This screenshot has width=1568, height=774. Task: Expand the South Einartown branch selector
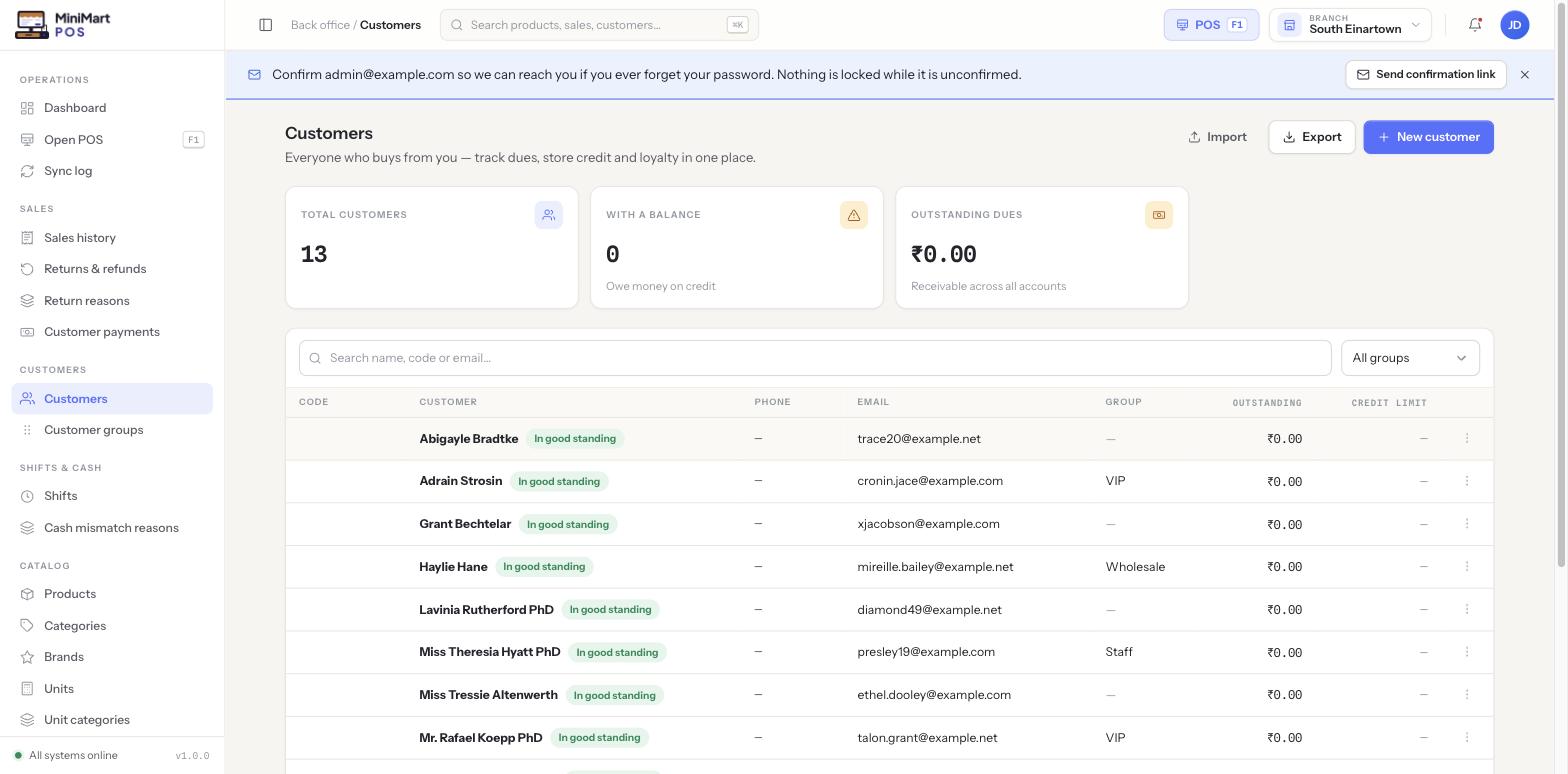pyautogui.click(x=1350, y=25)
